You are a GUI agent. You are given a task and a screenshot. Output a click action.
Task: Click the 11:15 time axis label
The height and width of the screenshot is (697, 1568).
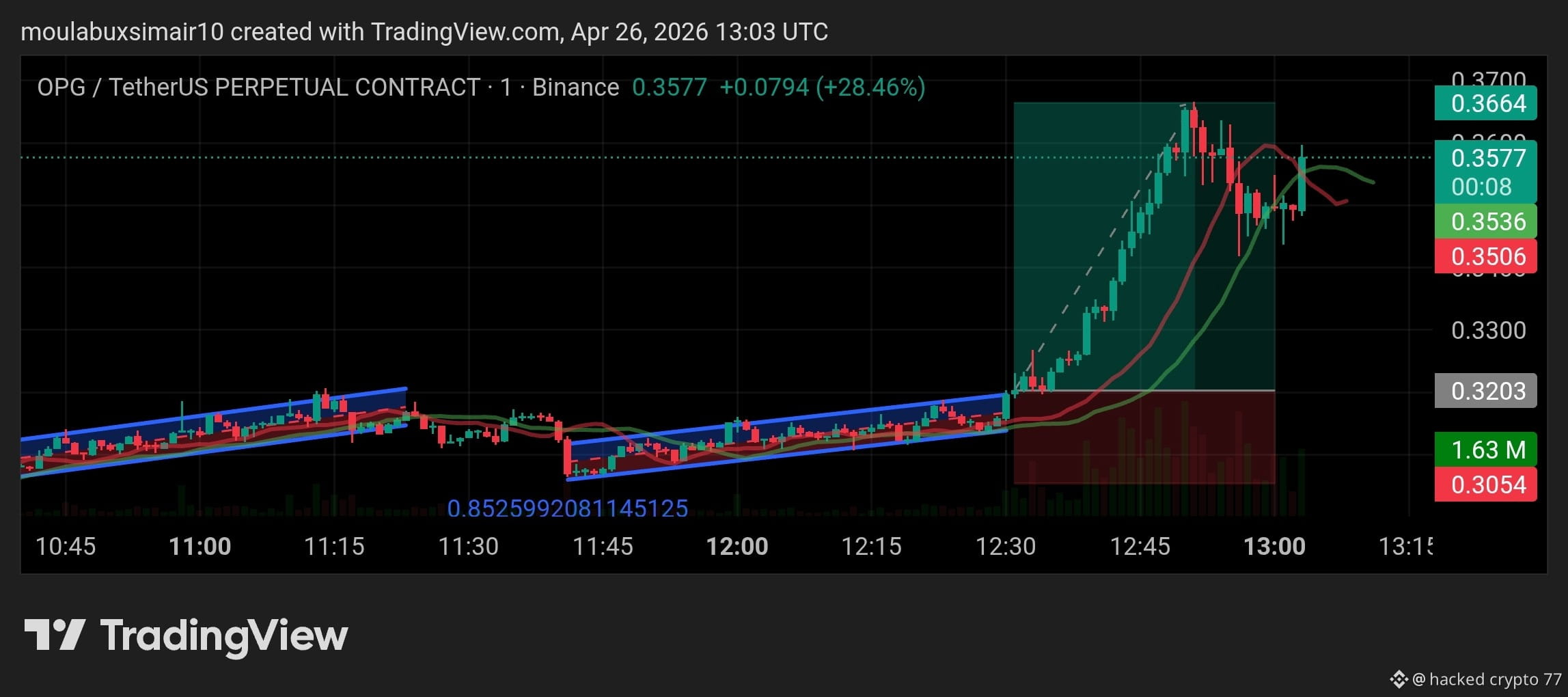pyautogui.click(x=334, y=547)
